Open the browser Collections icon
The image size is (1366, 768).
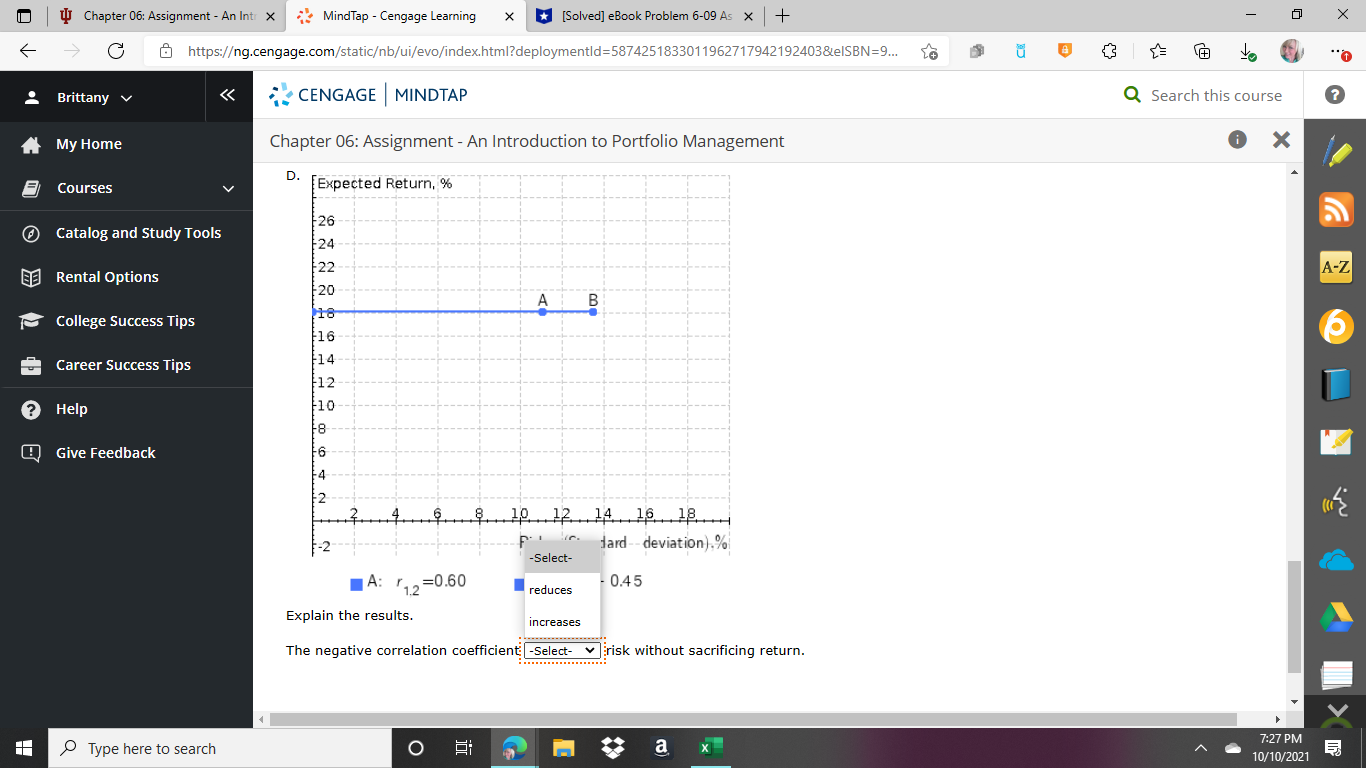coord(1201,50)
